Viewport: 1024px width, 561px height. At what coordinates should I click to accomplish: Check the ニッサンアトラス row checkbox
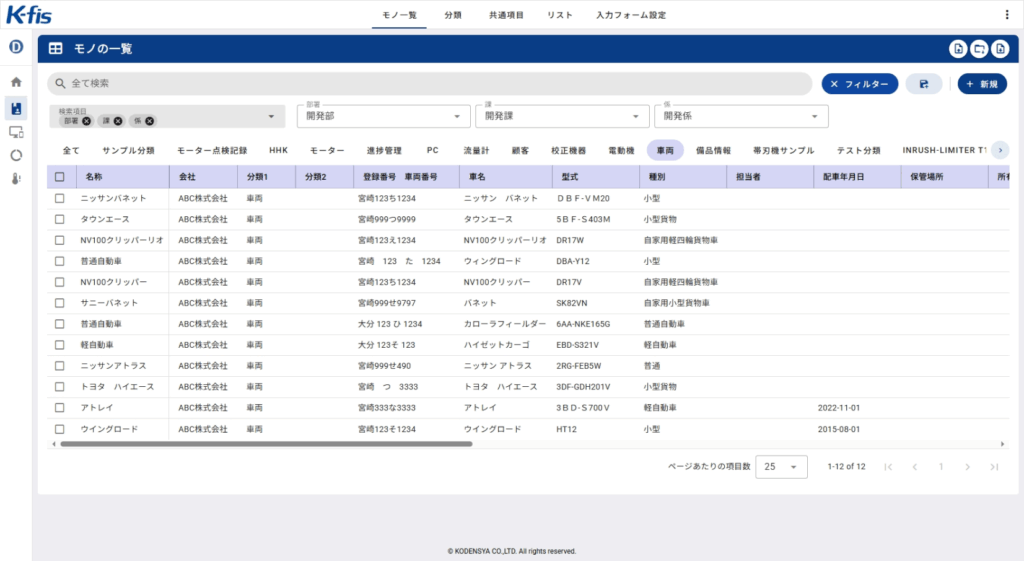(60, 366)
